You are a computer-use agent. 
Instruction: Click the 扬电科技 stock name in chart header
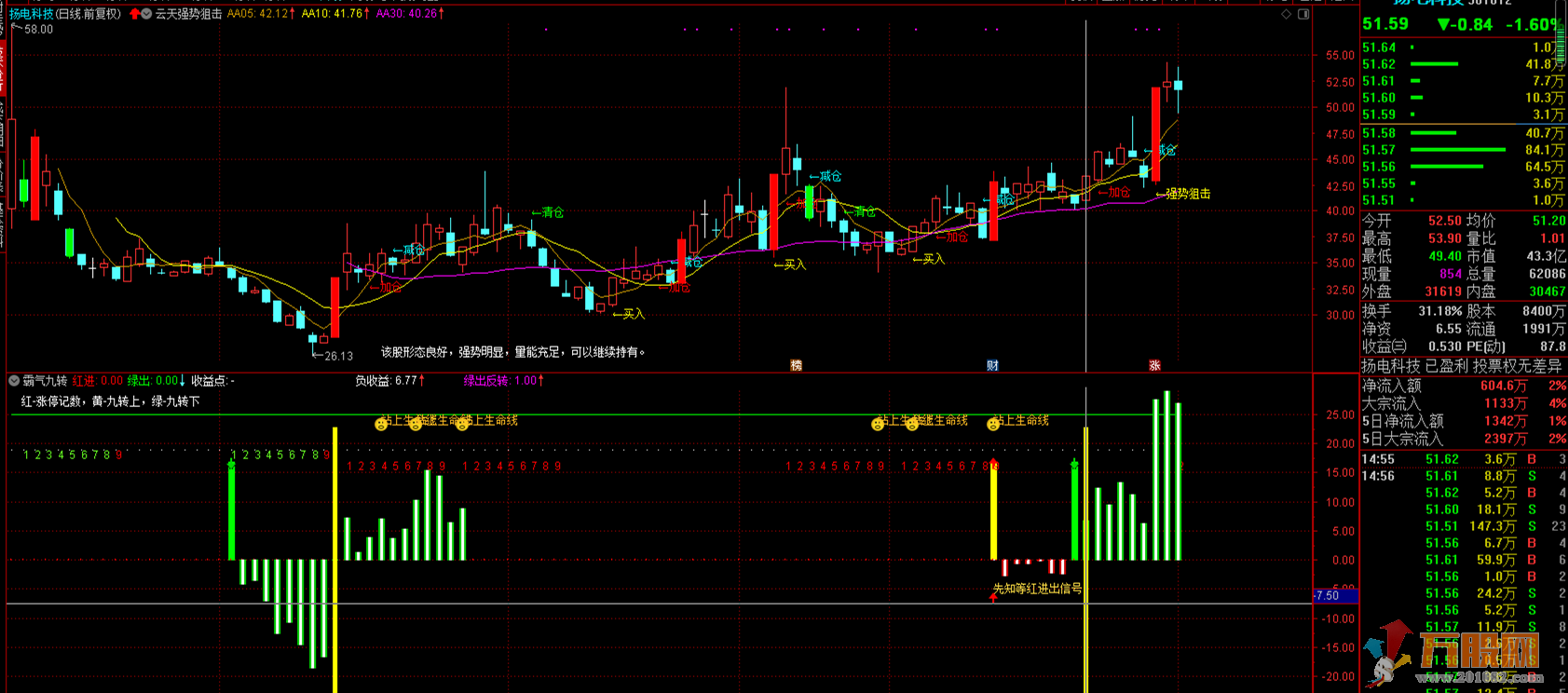32,14
